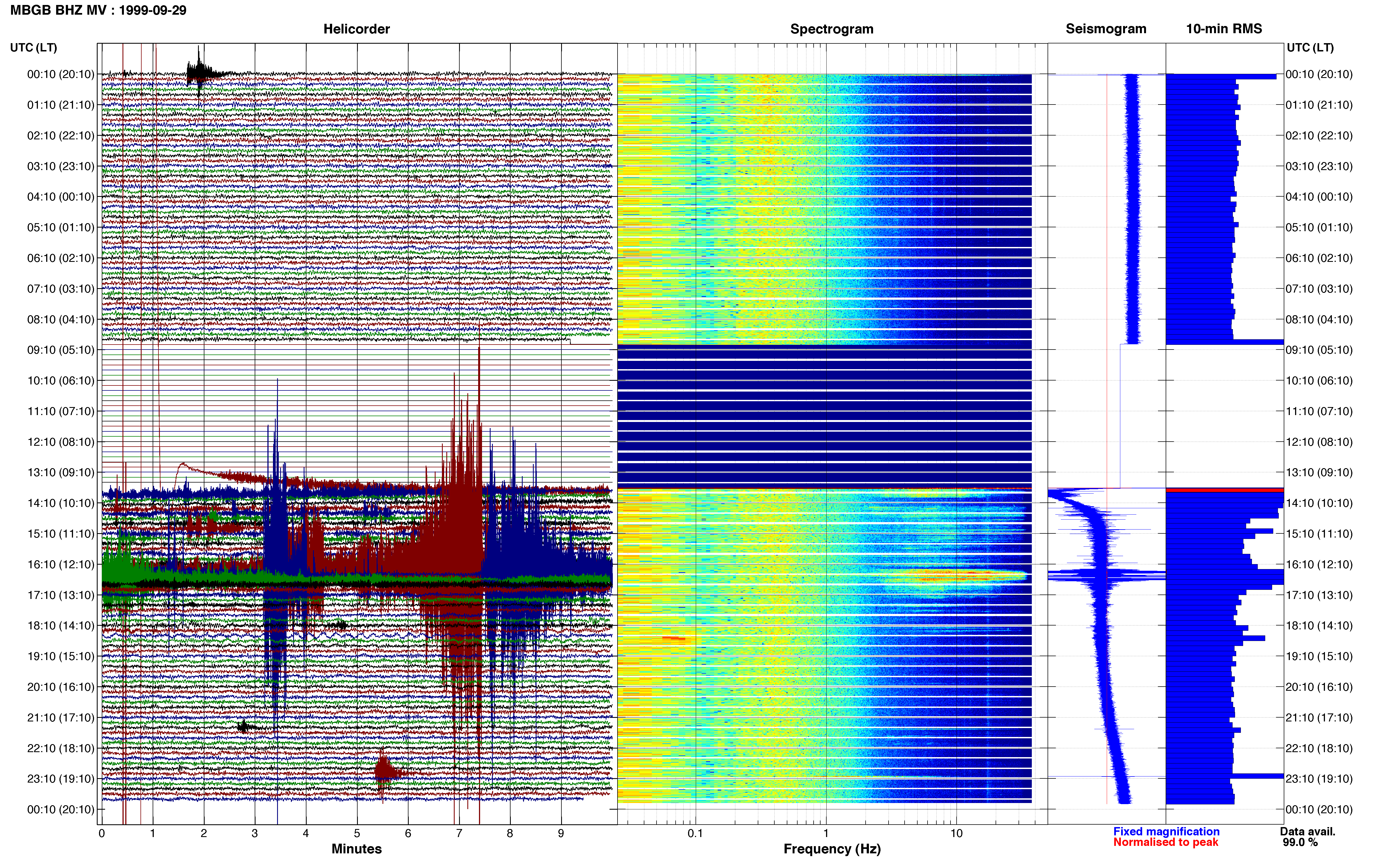Click the right 23:10 (19:10) time label
This screenshot has width=1388, height=868.
point(1319,778)
